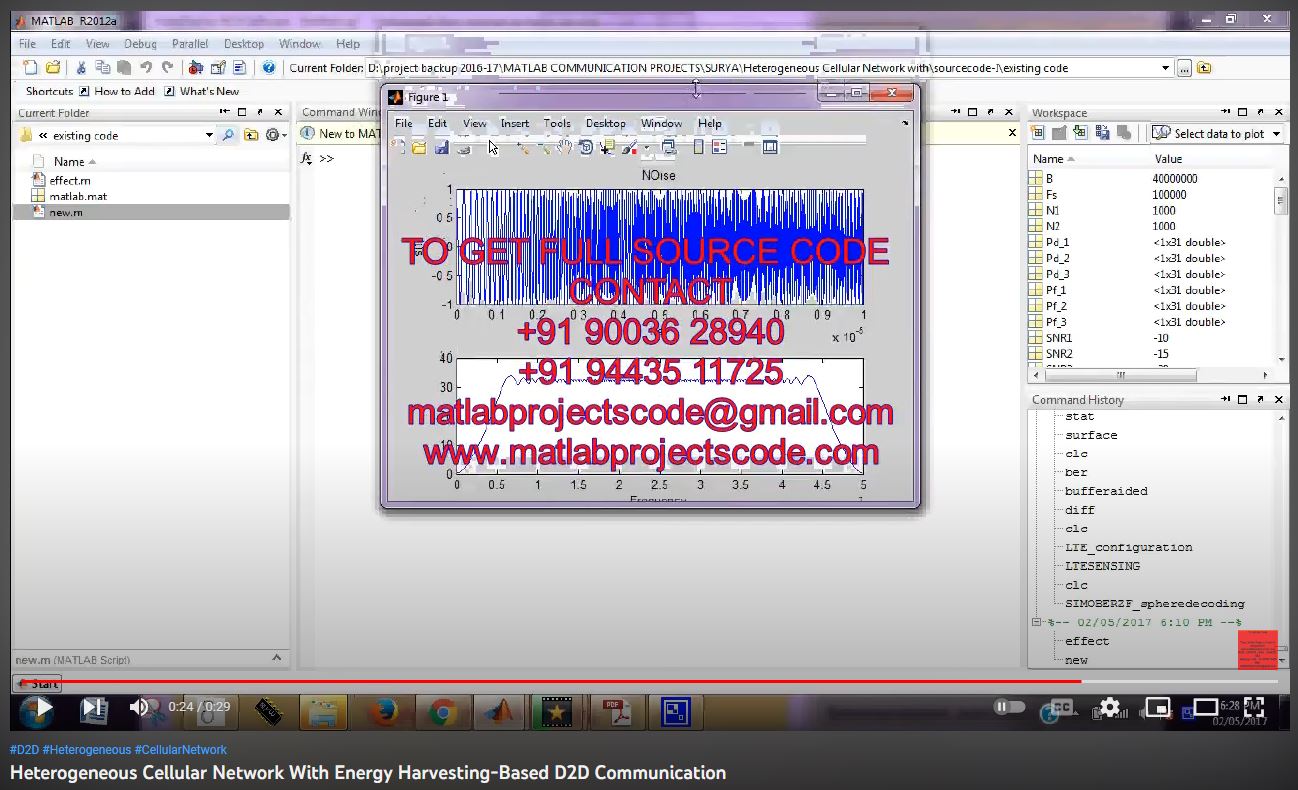Screen dimensions: 1298x790
Task: Open the Tools menu in Figure 1
Action: [x=557, y=124]
